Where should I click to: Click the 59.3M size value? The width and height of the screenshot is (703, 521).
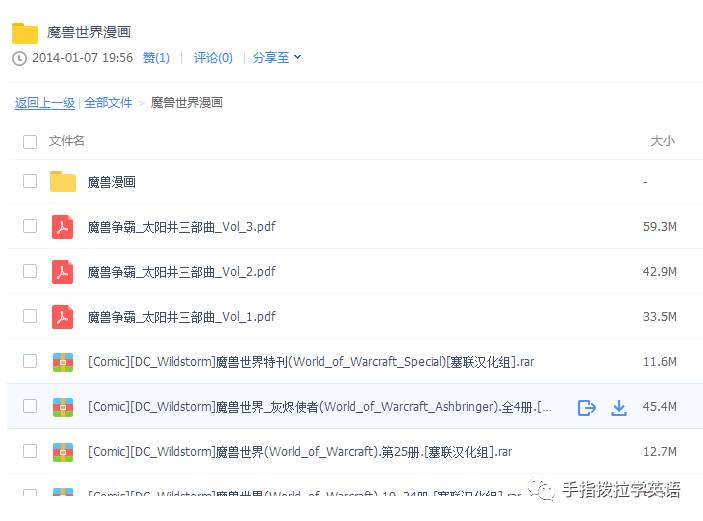[x=660, y=227]
